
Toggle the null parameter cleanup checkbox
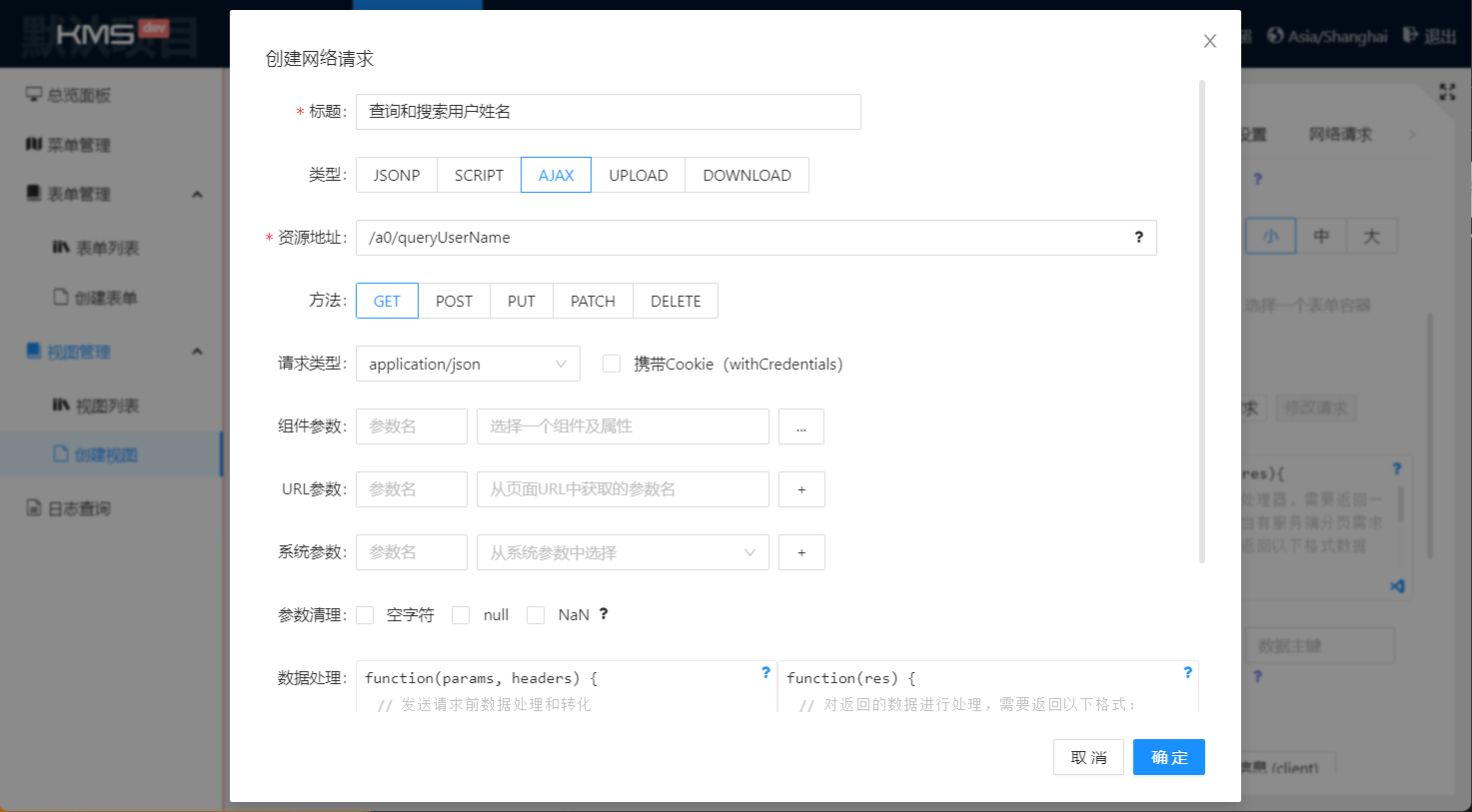[x=461, y=615]
